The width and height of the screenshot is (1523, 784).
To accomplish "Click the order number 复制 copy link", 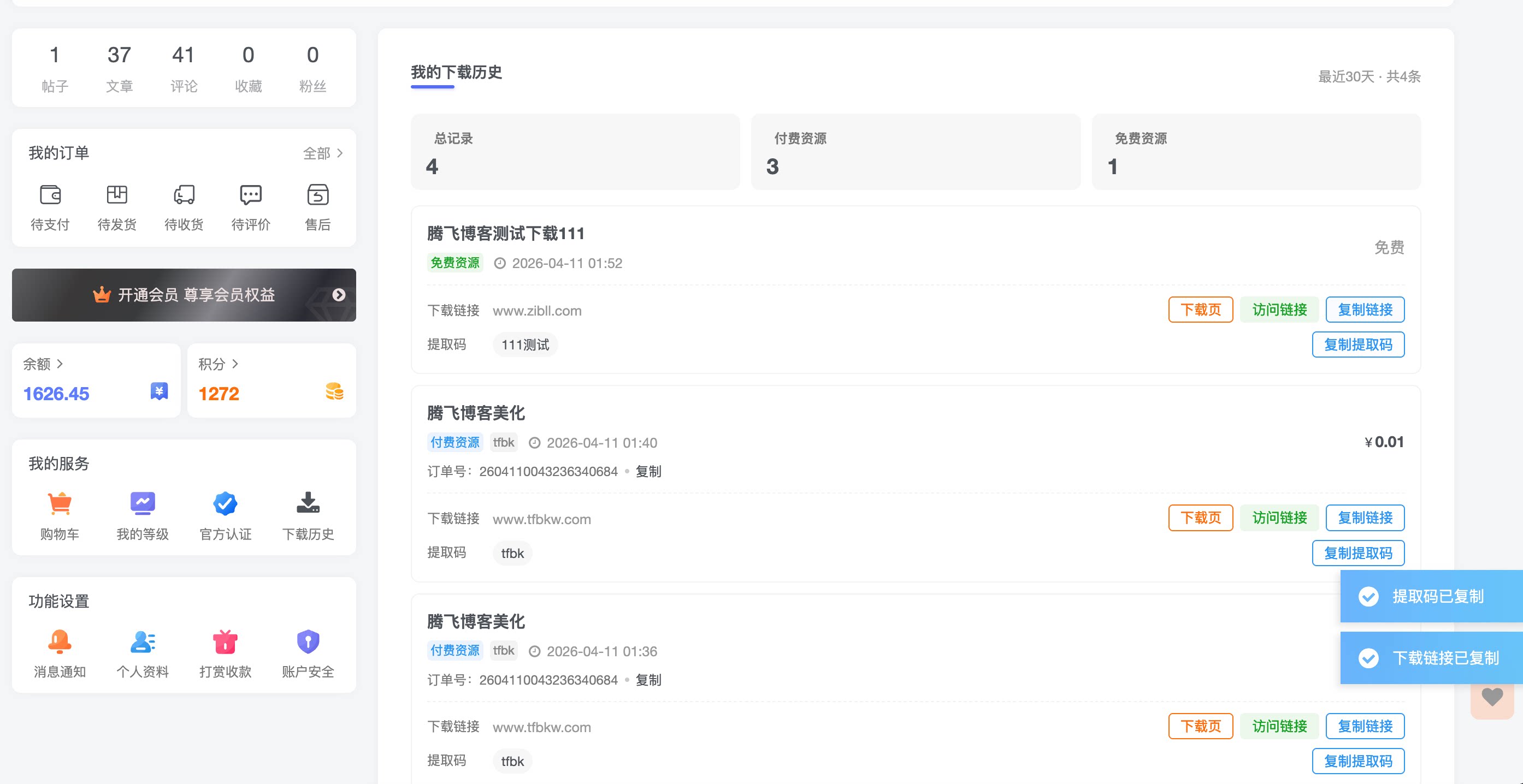I will click(649, 472).
